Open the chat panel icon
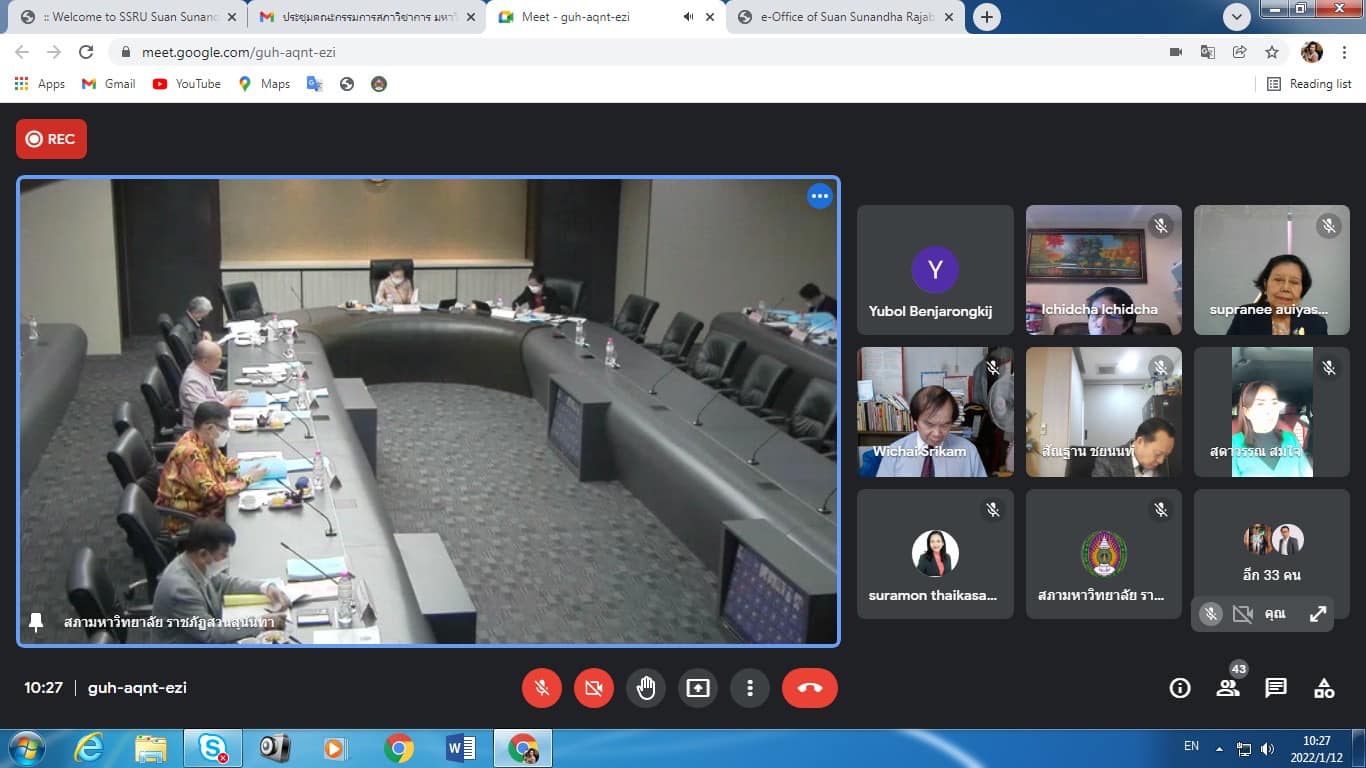 tap(1276, 688)
